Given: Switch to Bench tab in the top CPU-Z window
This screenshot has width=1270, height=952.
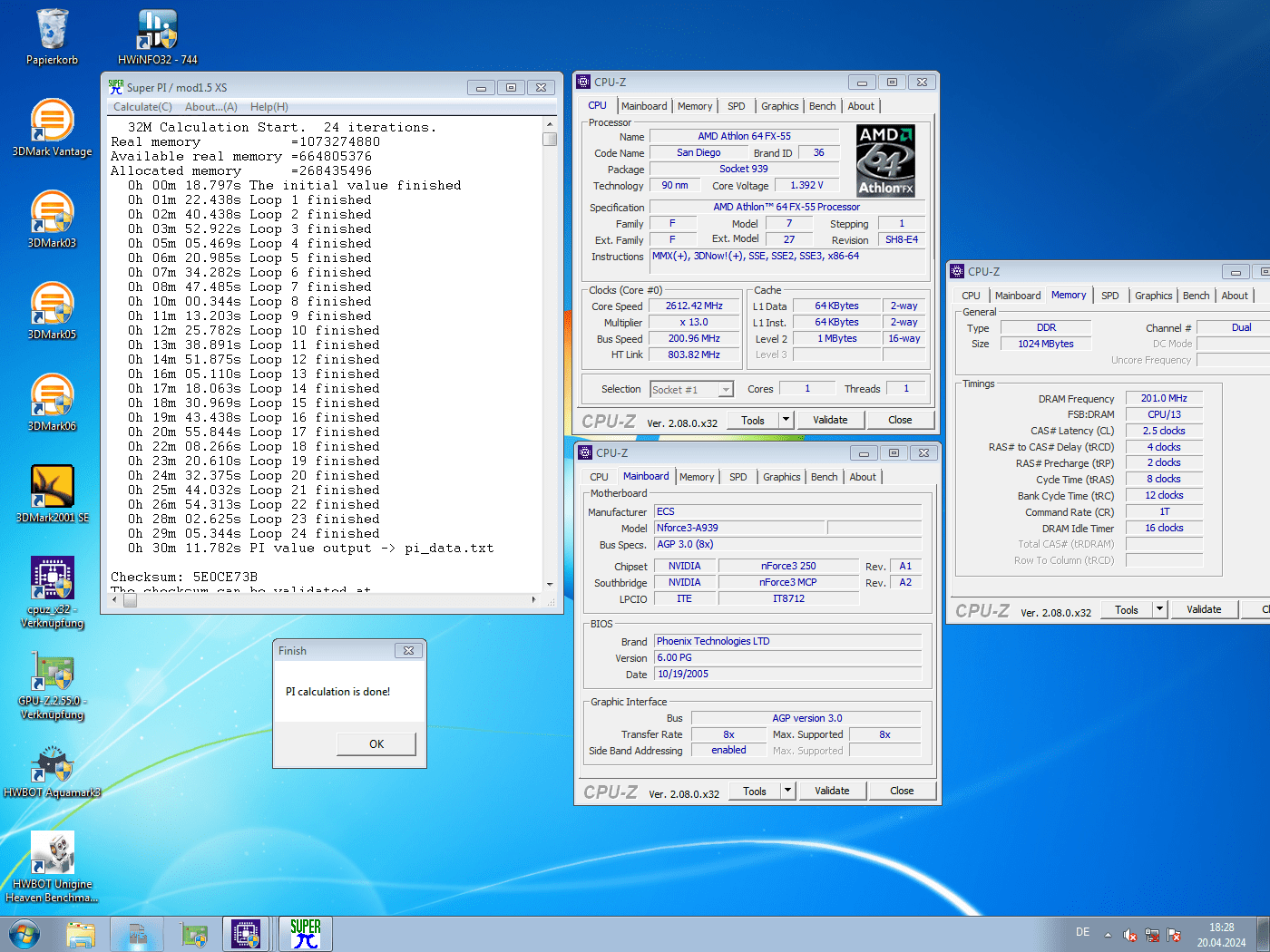Looking at the screenshot, I should click(822, 106).
